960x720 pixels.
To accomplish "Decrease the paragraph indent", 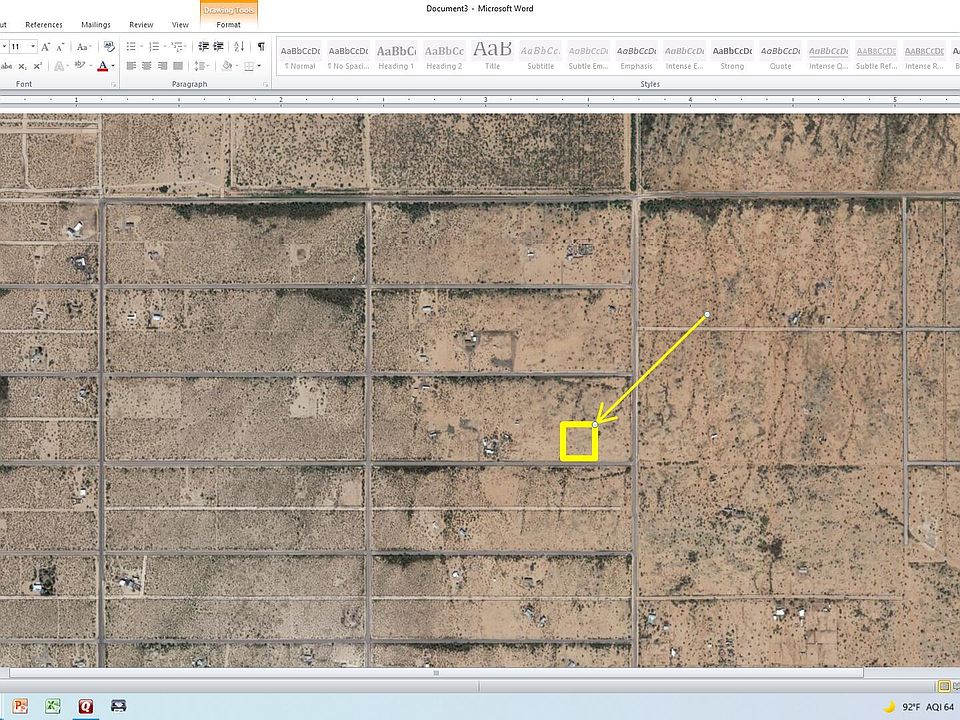I will point(203,47).
